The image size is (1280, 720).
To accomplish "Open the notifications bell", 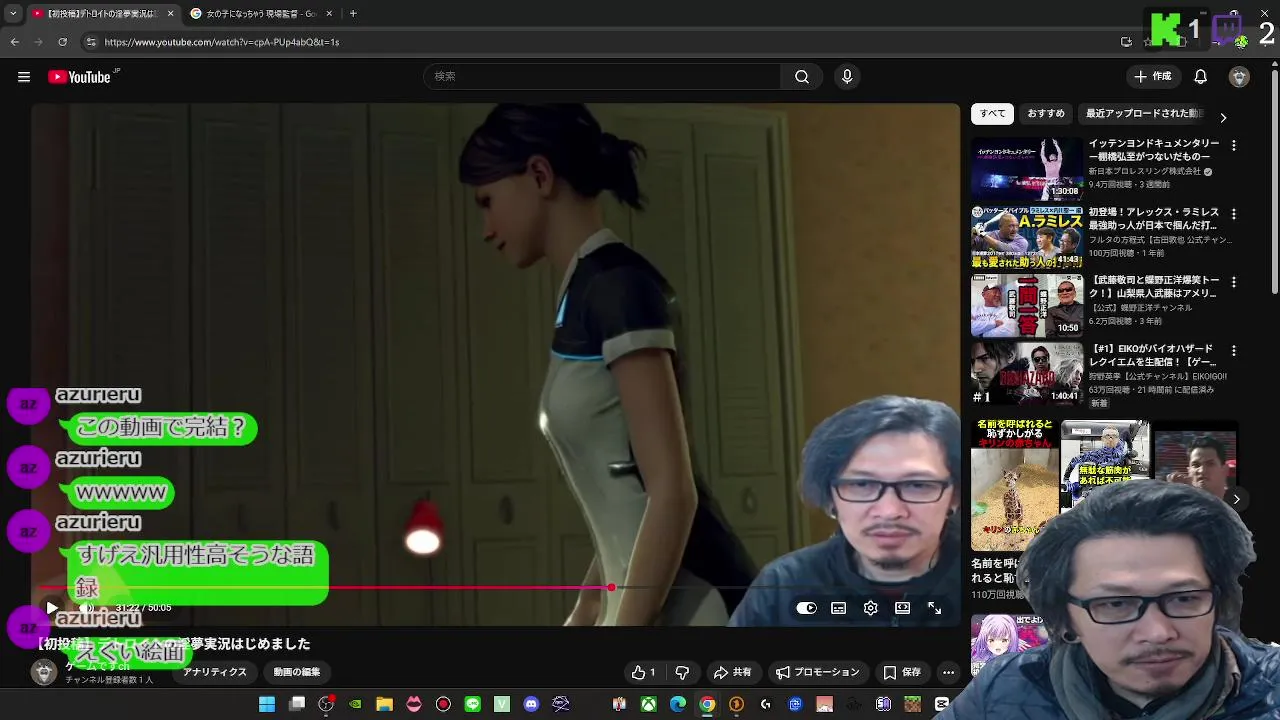I will point(1201,77).
